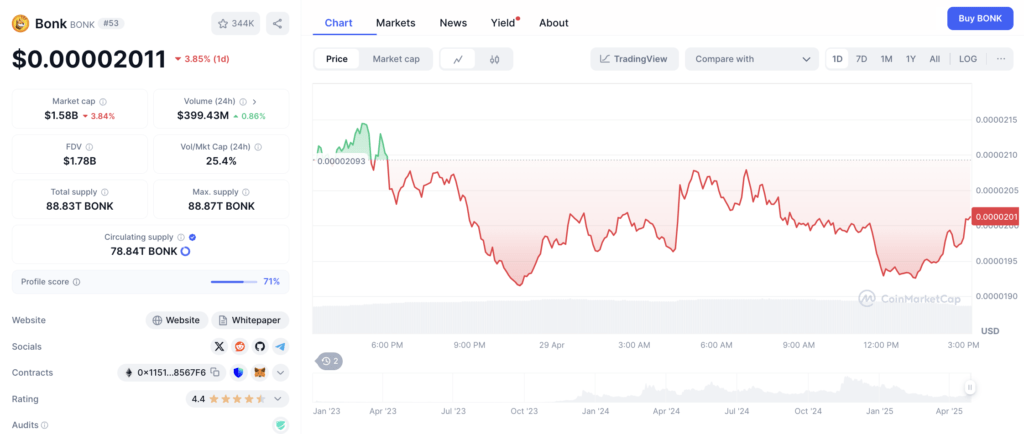Select the All time range

point(935,59)
